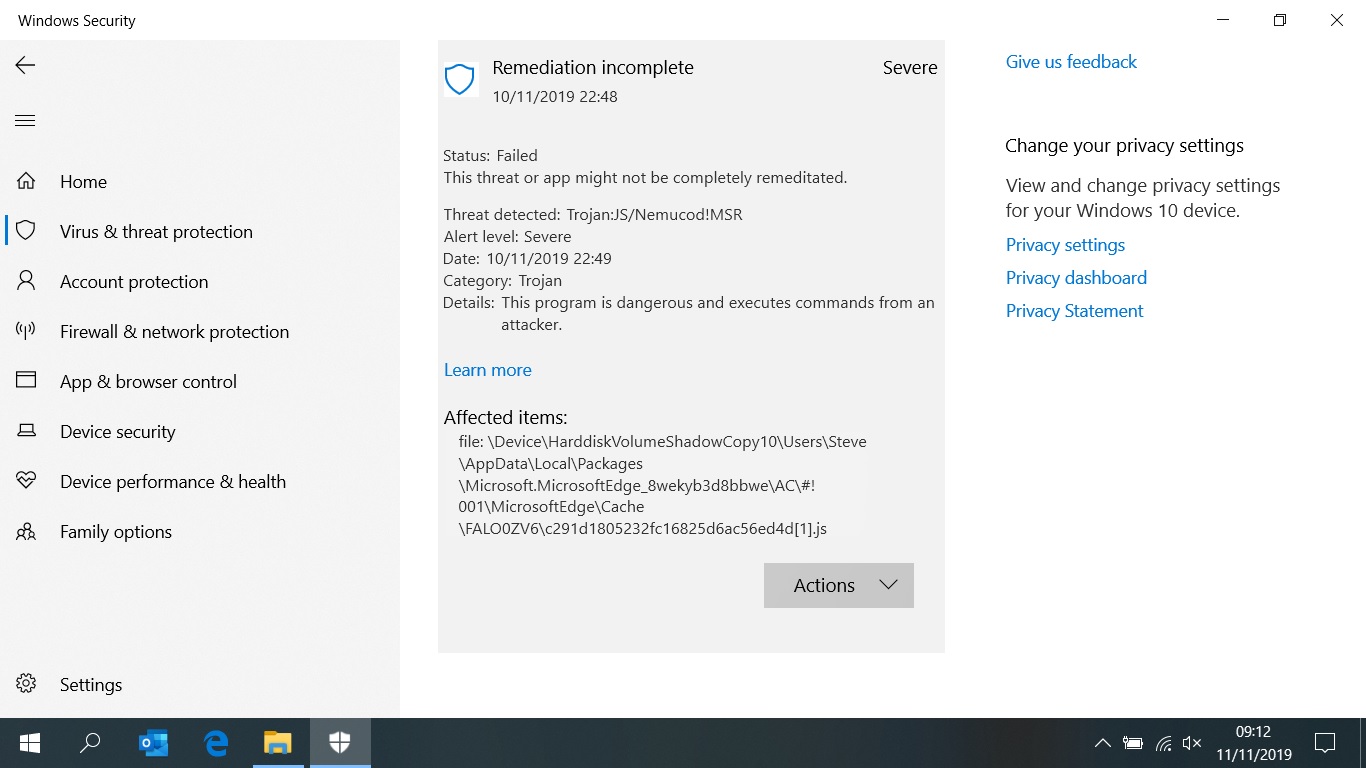Launch Microsoft Edge from the taskbar

[x=216, y=743]
